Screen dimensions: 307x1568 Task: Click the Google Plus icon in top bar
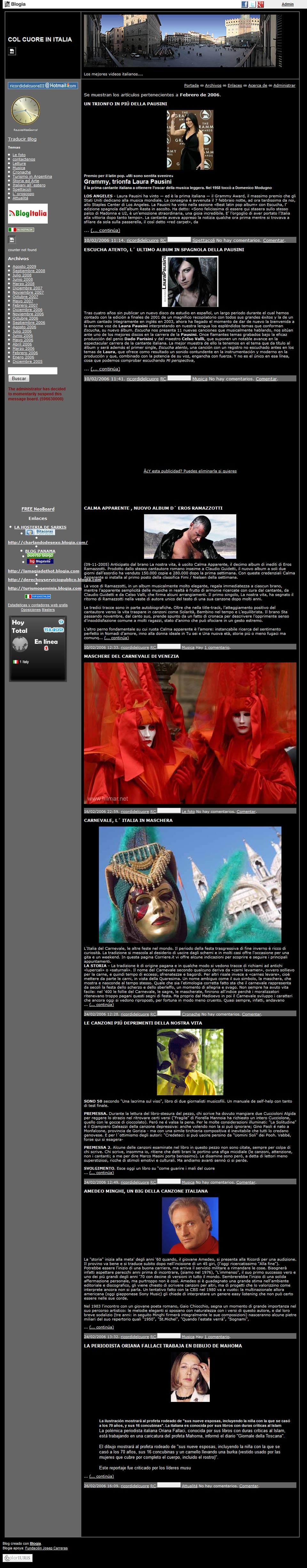click(260, 4)
